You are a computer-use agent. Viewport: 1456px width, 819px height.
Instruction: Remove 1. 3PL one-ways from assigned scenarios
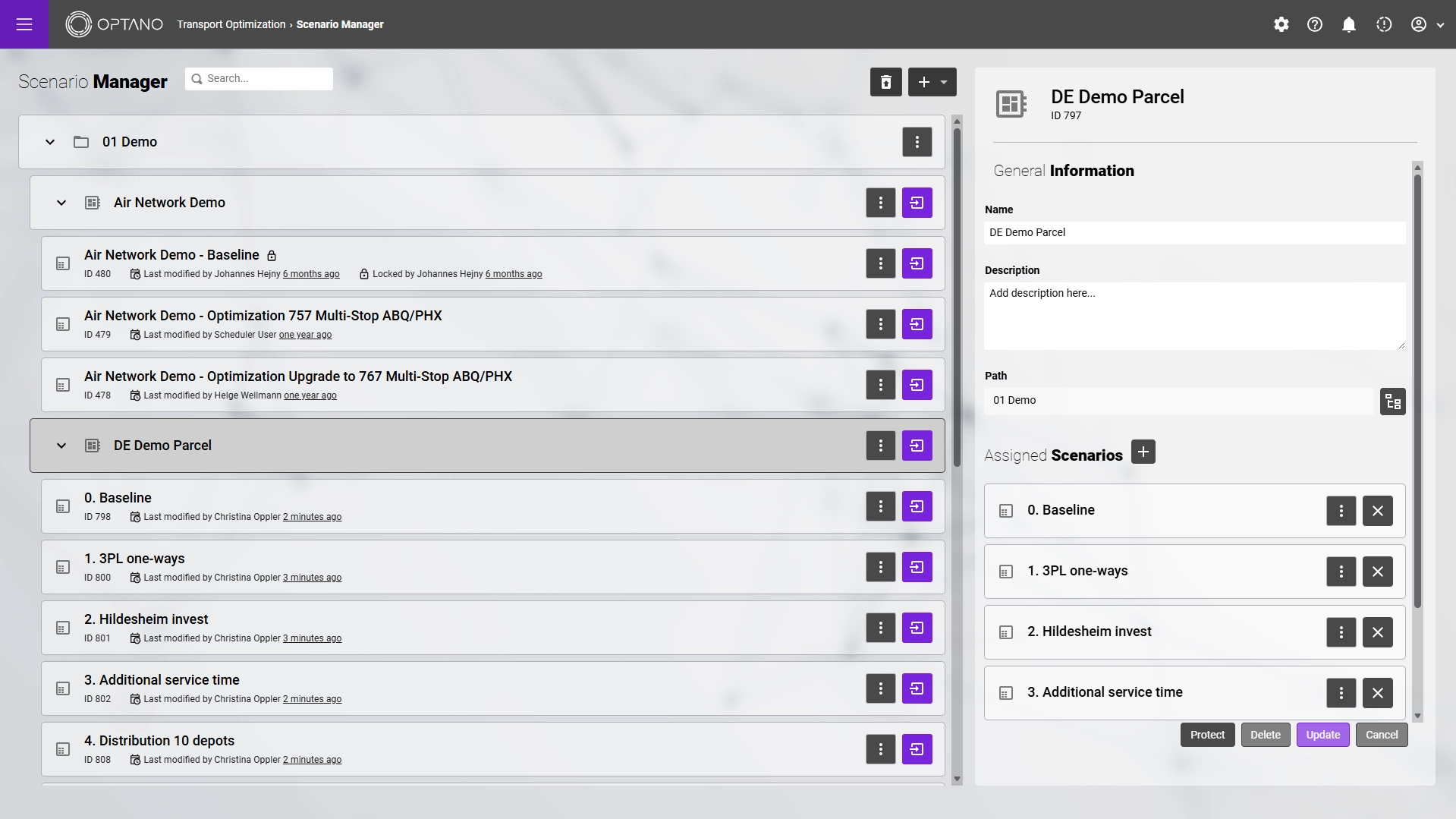[x=1377, y=572]
